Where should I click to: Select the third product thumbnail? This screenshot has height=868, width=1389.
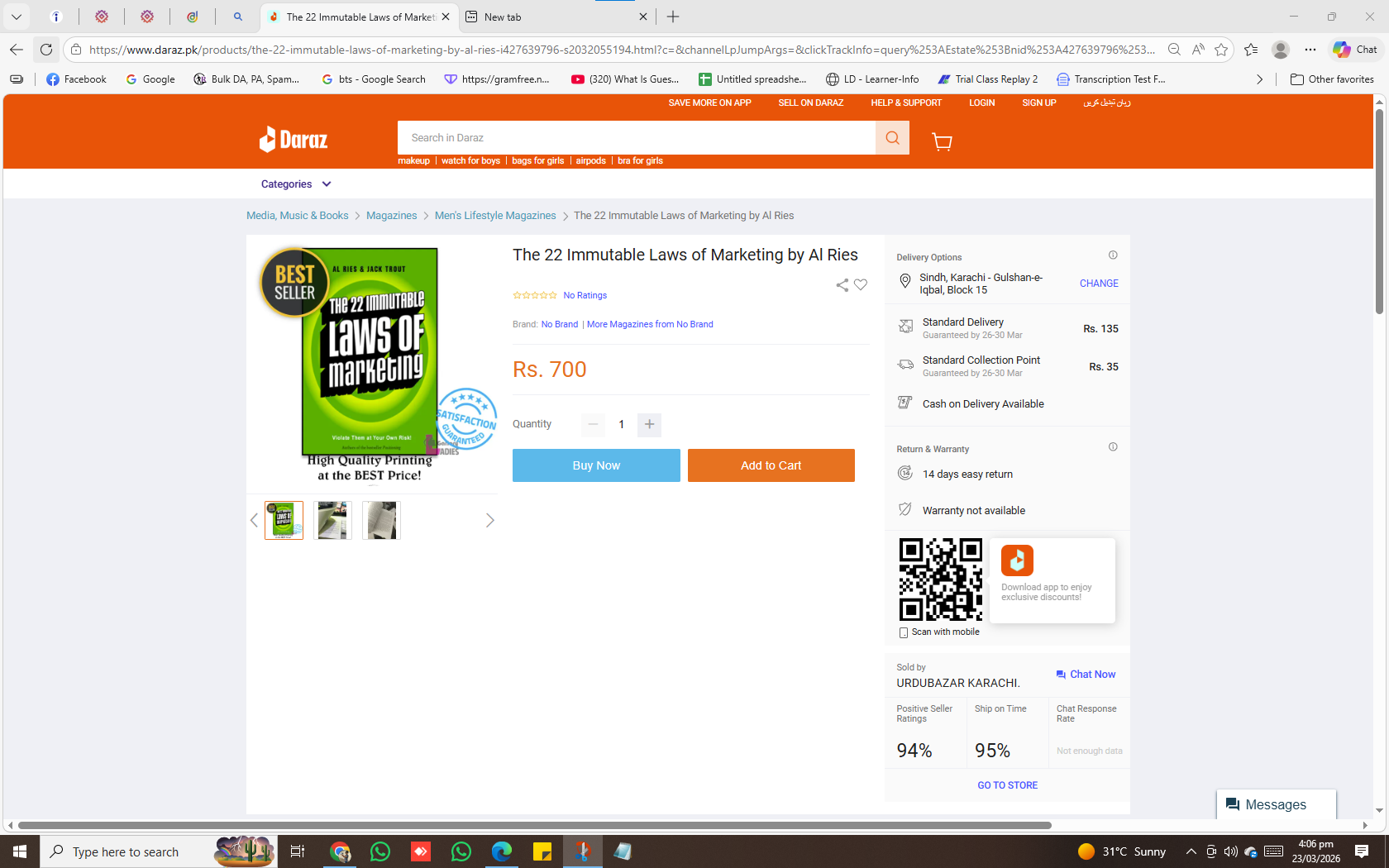[381, 520]
